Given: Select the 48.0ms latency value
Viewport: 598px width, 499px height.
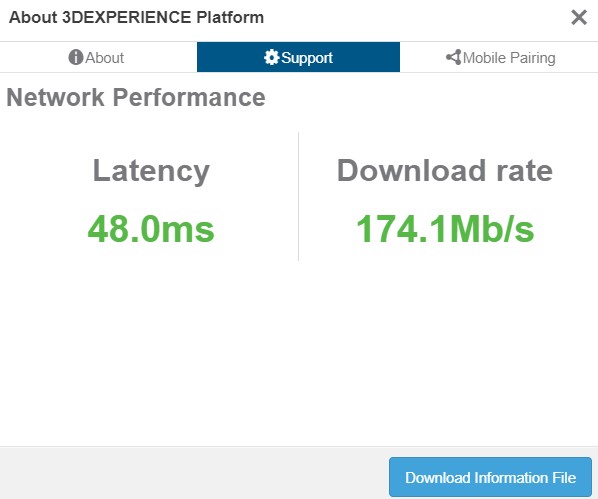Looking at the screenshot, I should [151, 229].
